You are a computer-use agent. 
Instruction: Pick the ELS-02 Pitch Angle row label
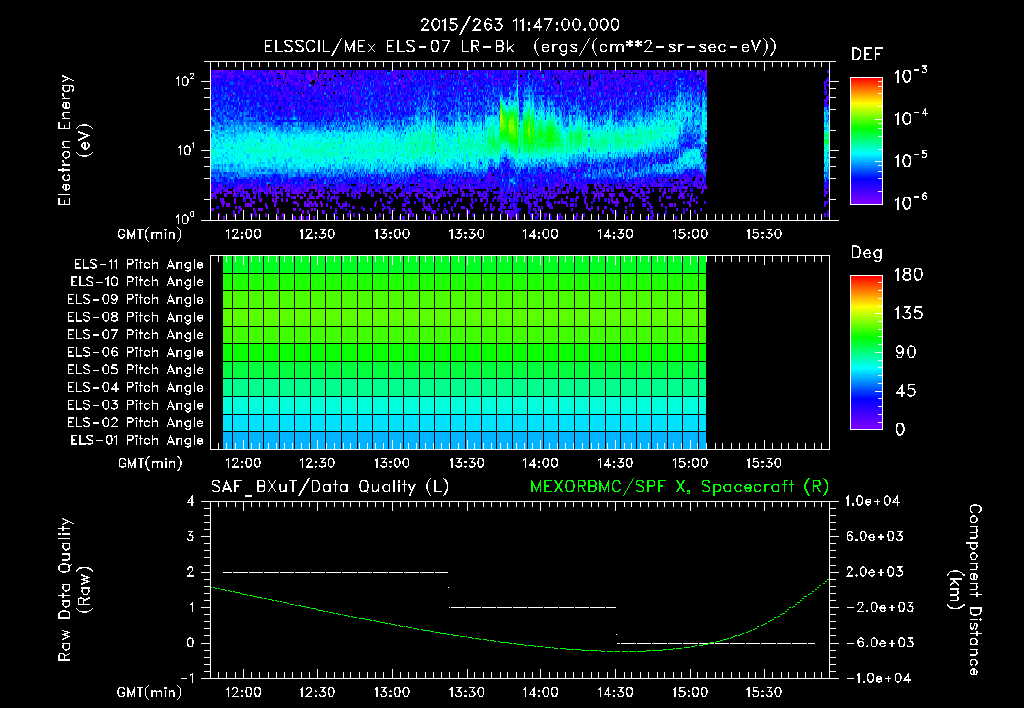point(135,423)
